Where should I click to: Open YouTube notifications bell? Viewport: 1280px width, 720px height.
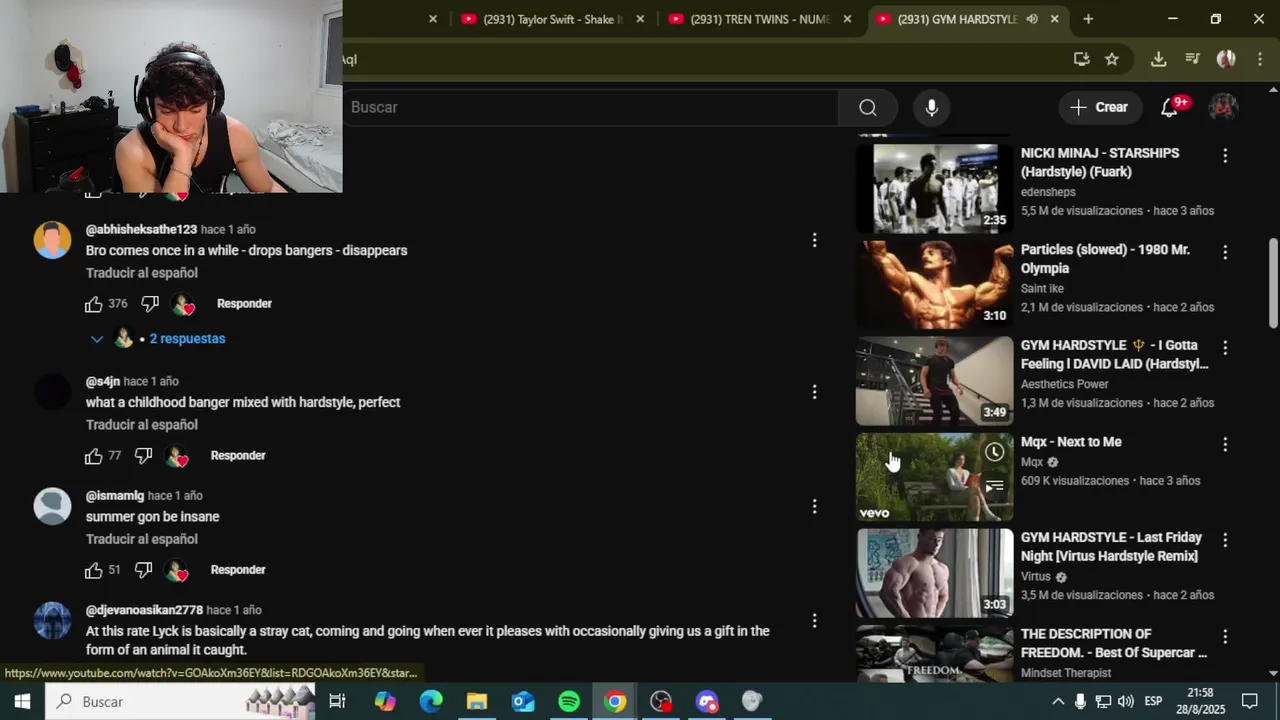coord(1169,107)
